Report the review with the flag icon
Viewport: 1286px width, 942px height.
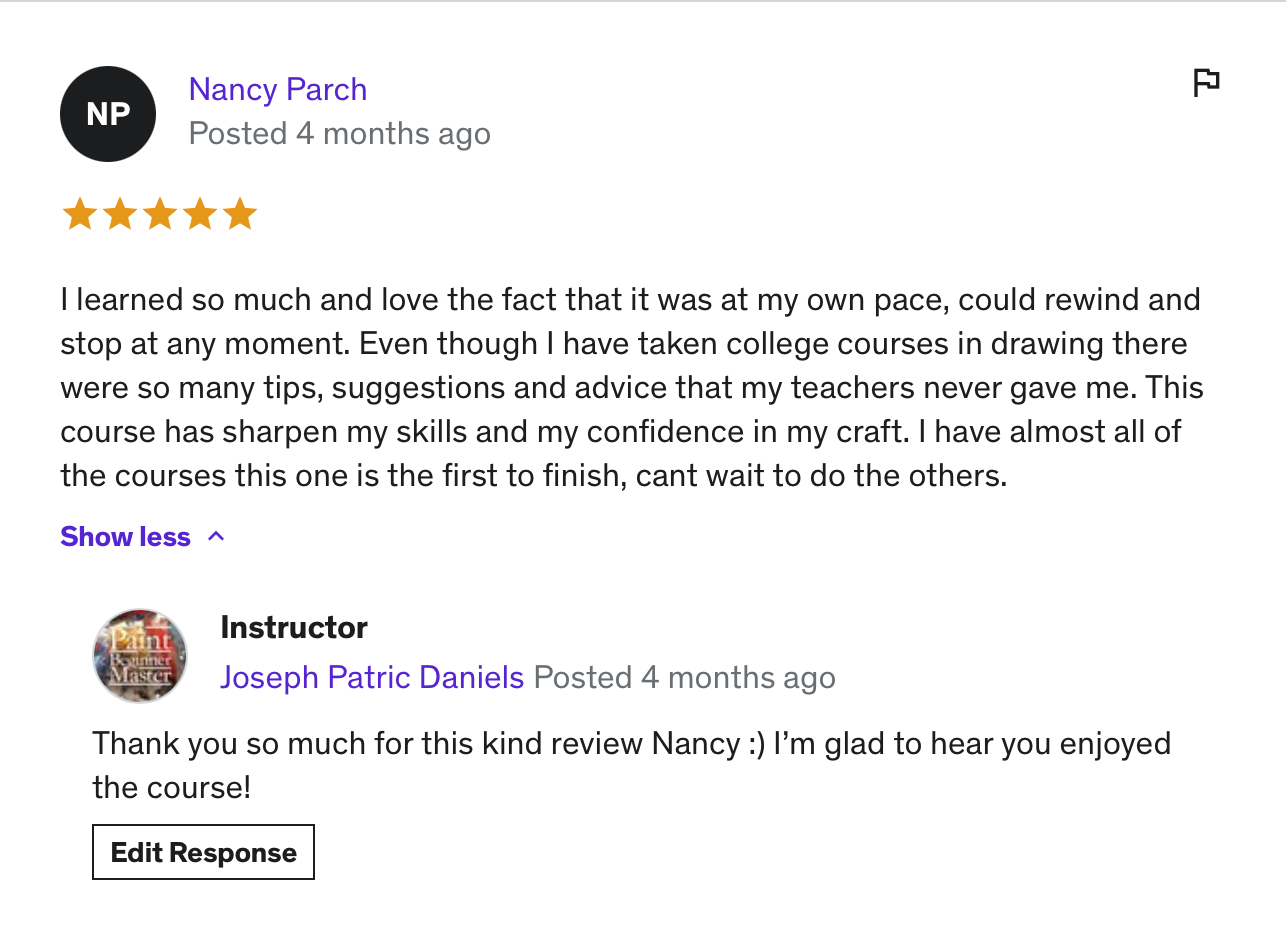click(1206, 82)
